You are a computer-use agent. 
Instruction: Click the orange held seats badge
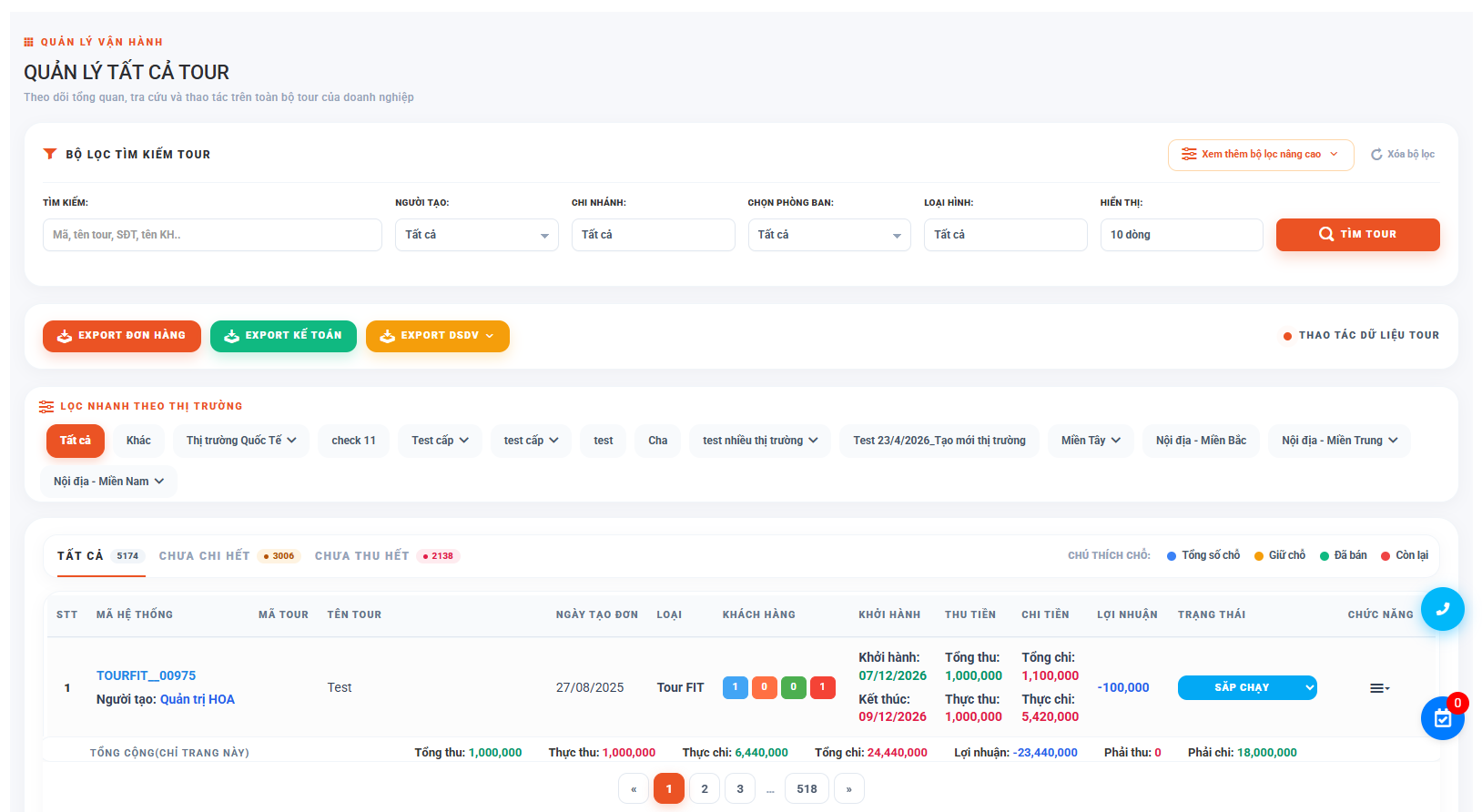[764, 687]
